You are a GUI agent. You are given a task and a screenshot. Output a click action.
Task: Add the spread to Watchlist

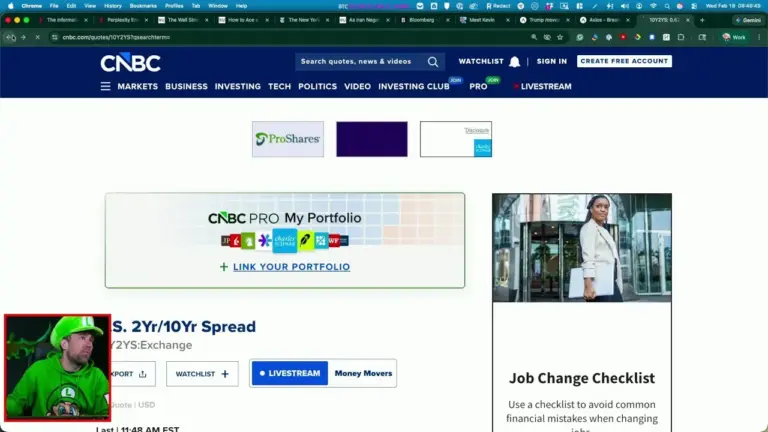pyautogui.click(x=202, y=374)
